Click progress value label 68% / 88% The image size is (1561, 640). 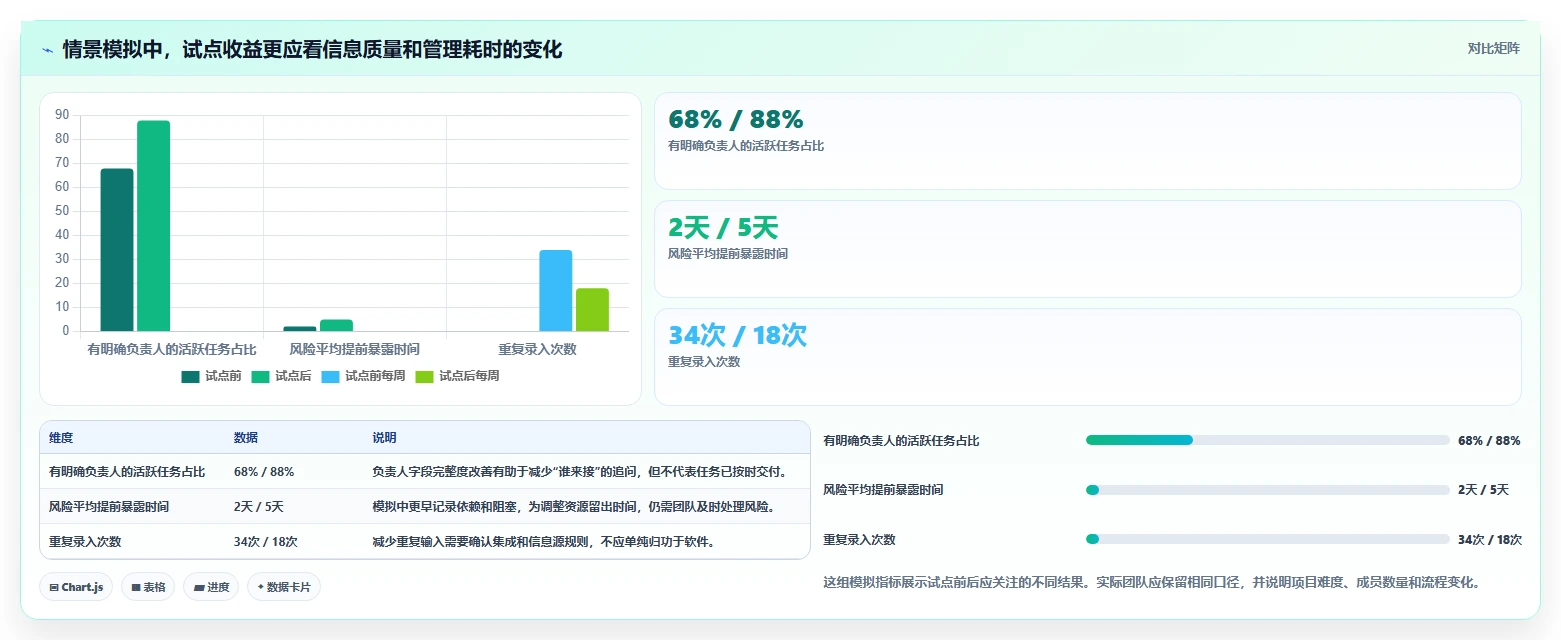[1489, 440]
